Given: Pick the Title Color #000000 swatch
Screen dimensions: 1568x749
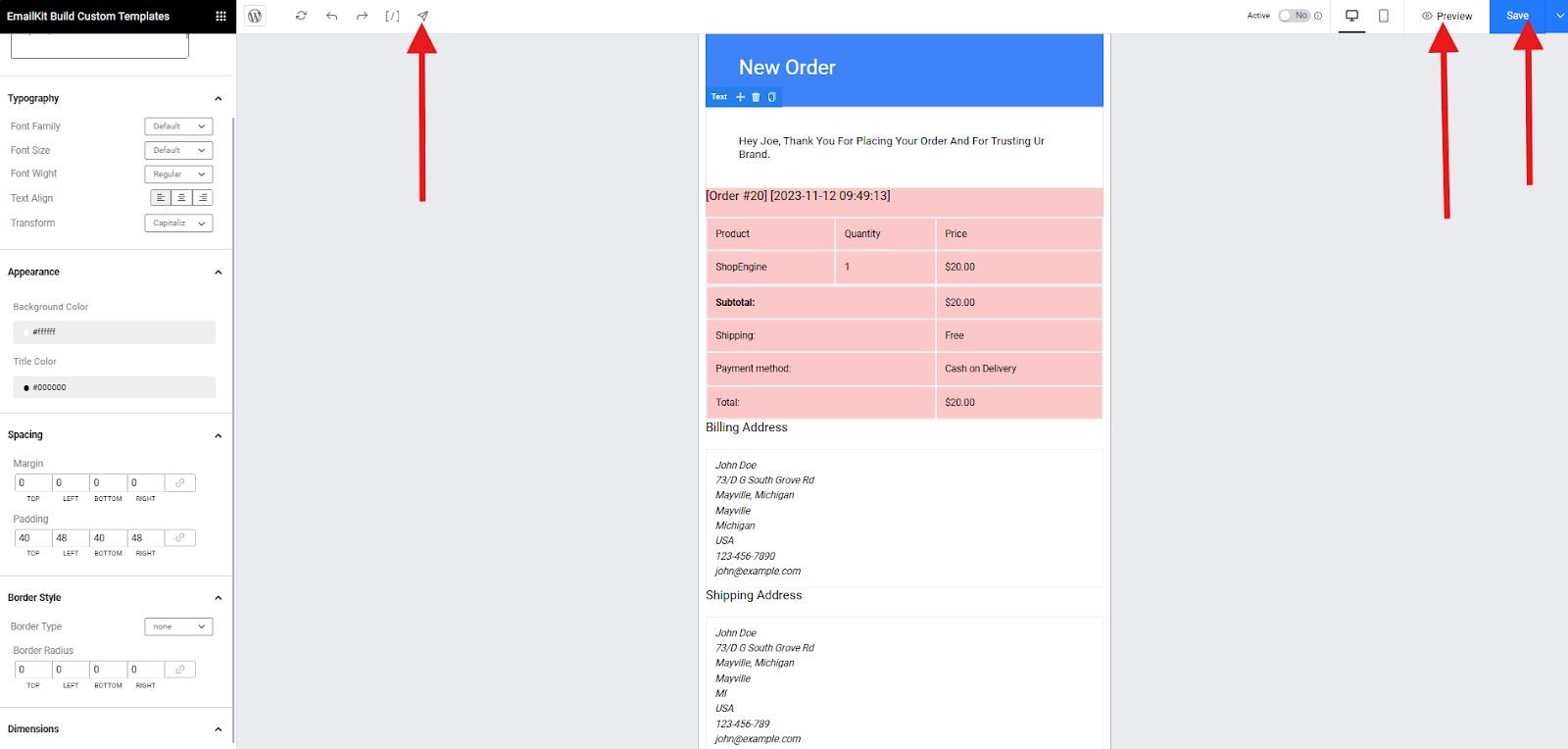Looking at the screenshot, I should click(114, 387).
